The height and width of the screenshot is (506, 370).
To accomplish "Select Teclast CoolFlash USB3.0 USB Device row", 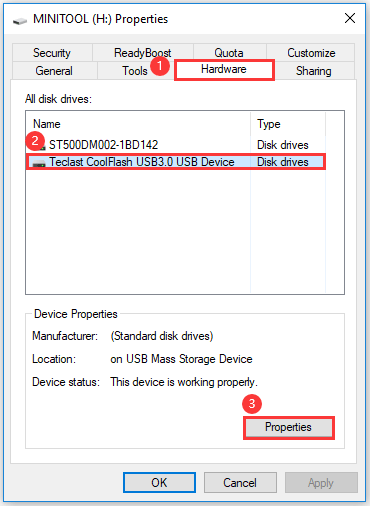I will pos(176,162).
